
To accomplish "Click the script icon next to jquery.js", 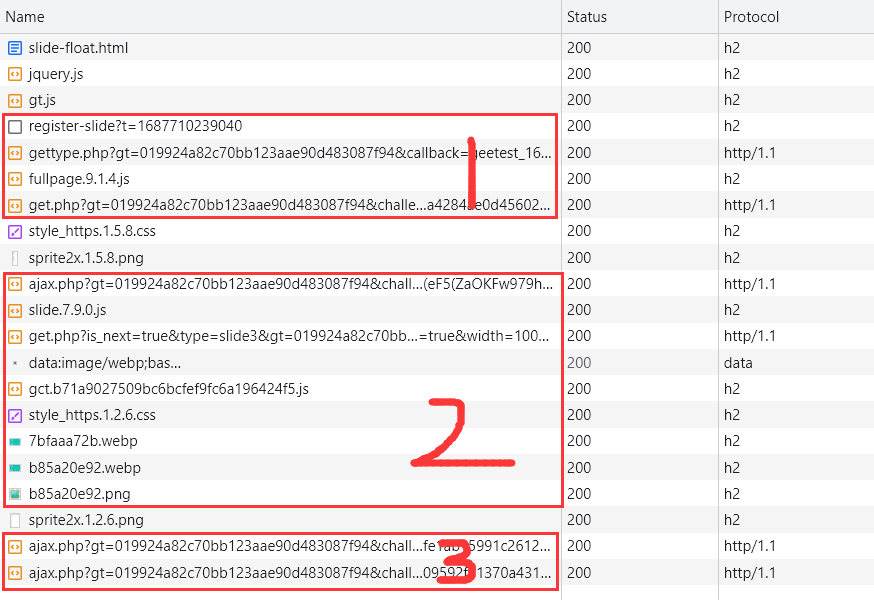I will click(15, 74).
